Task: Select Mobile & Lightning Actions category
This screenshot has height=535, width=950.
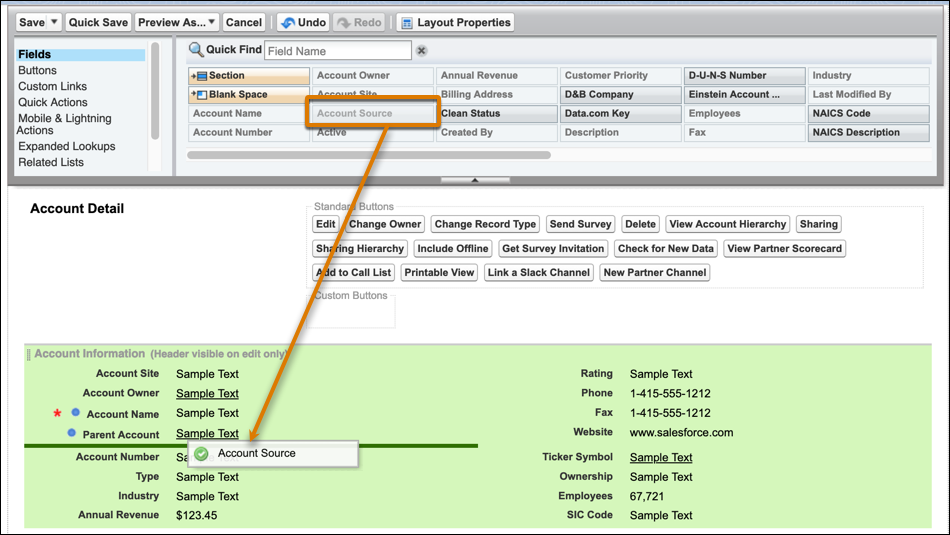Action: point(64,124)
